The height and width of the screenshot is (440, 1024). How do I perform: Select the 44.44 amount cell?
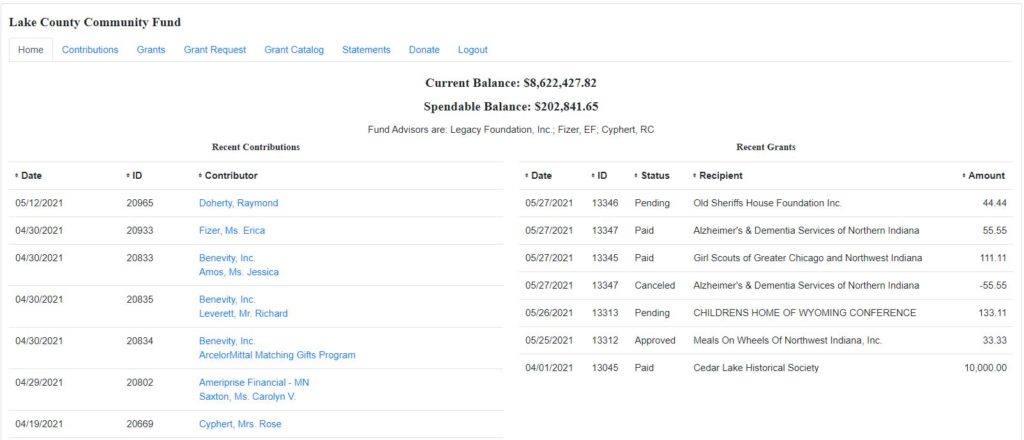click(995, 203)
